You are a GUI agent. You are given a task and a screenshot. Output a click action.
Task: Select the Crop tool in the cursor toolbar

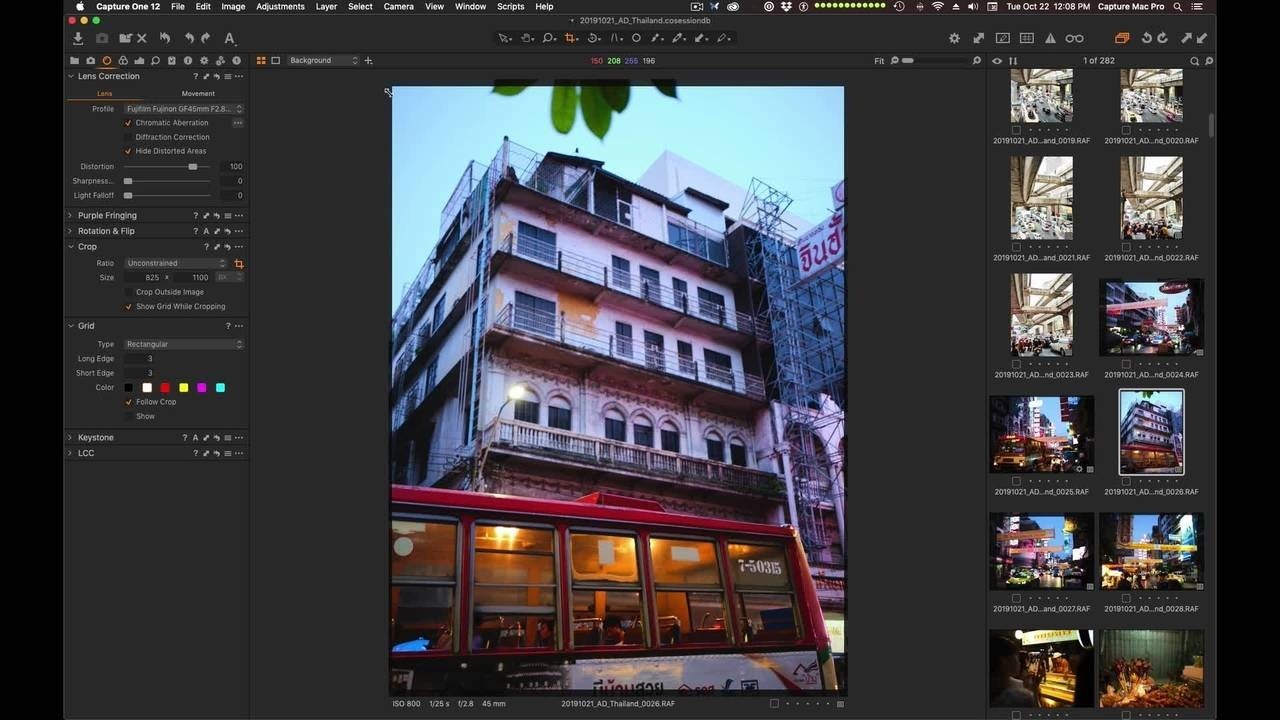[571, 38]
